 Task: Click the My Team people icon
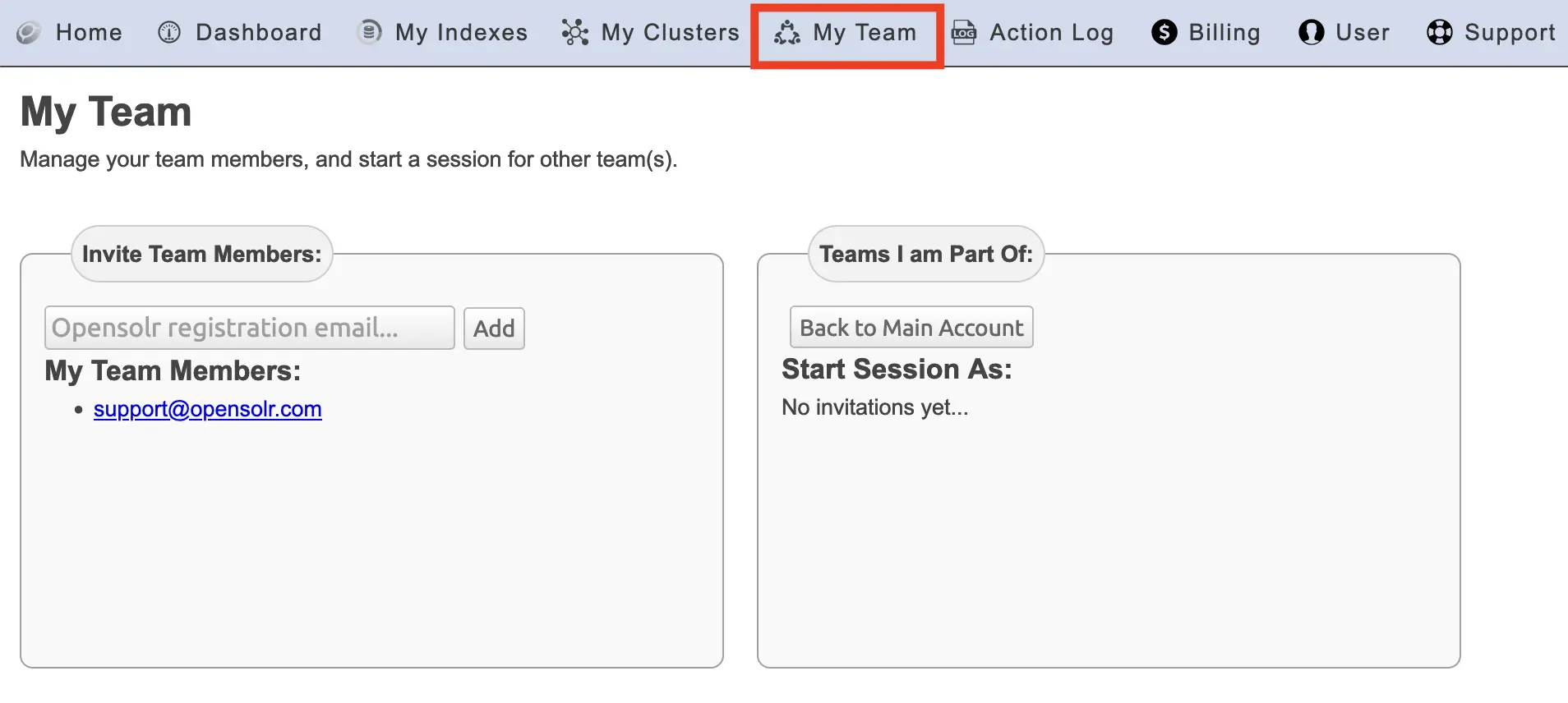coord(787,33)
